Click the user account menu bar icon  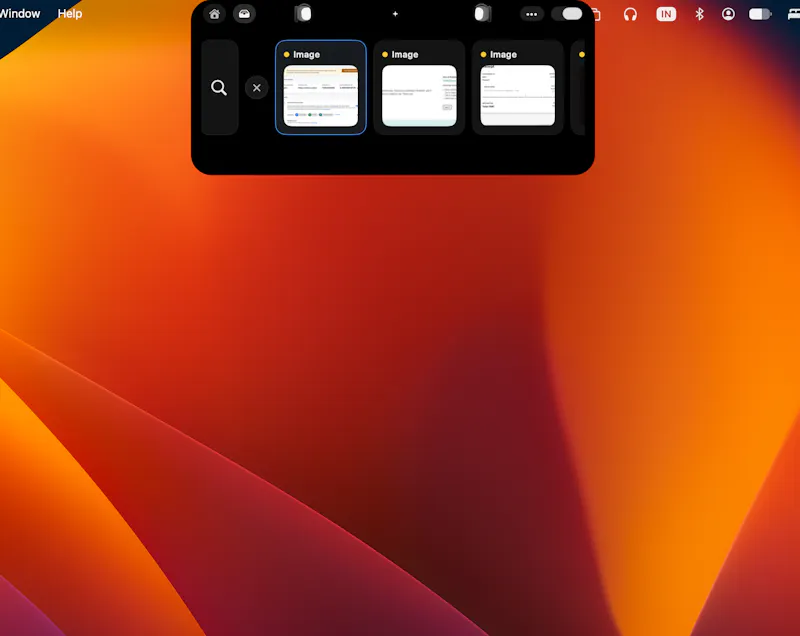(728, 14)
